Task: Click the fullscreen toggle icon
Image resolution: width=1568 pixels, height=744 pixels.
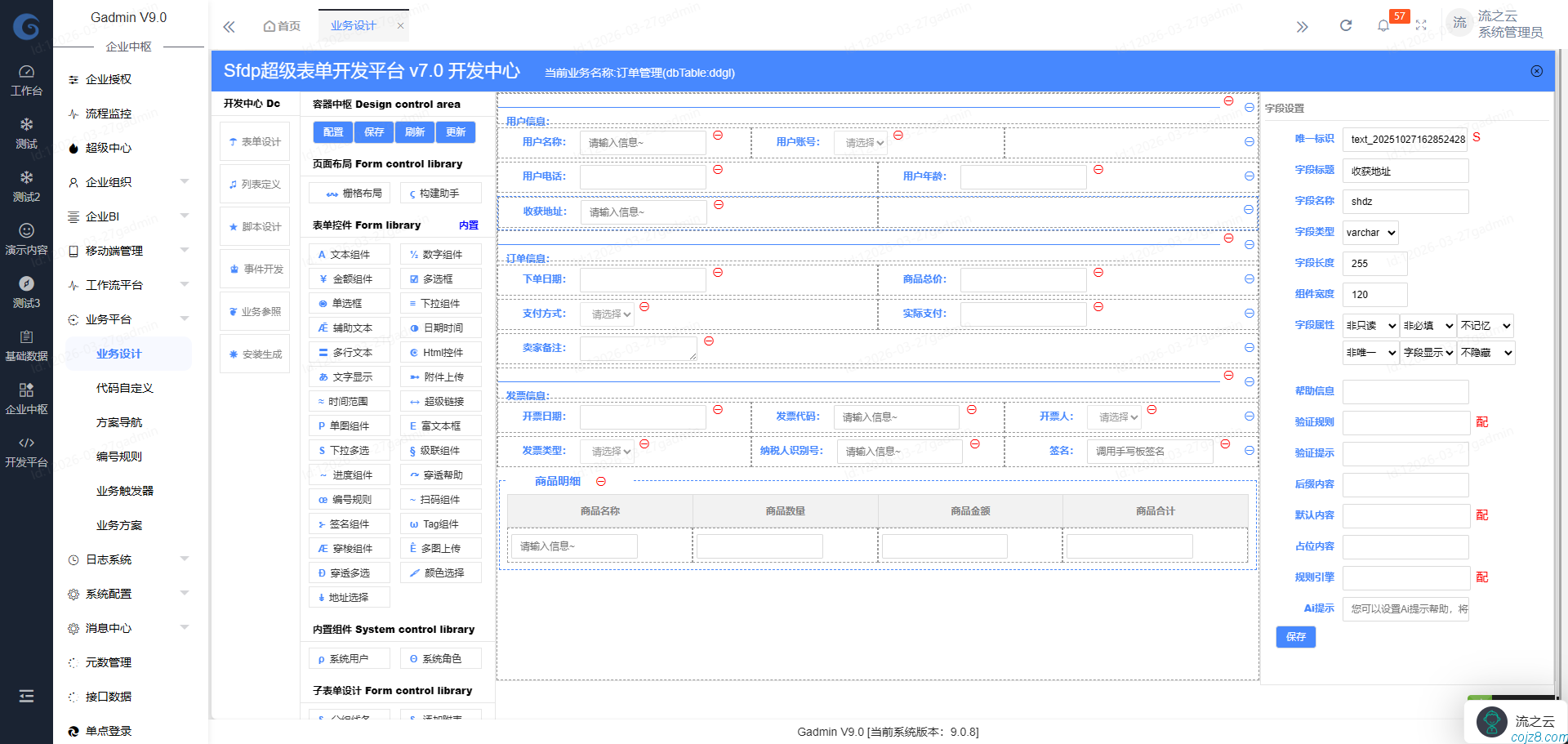Action: (1421, 25)
